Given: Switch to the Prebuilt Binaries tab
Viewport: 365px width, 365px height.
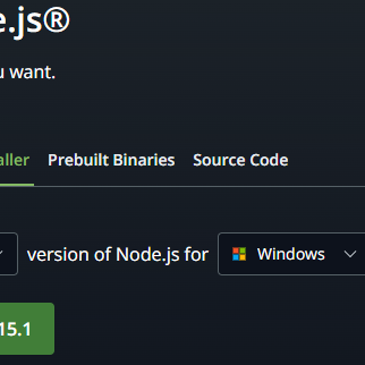Looking at the screenshot, I should pos(111,160).
